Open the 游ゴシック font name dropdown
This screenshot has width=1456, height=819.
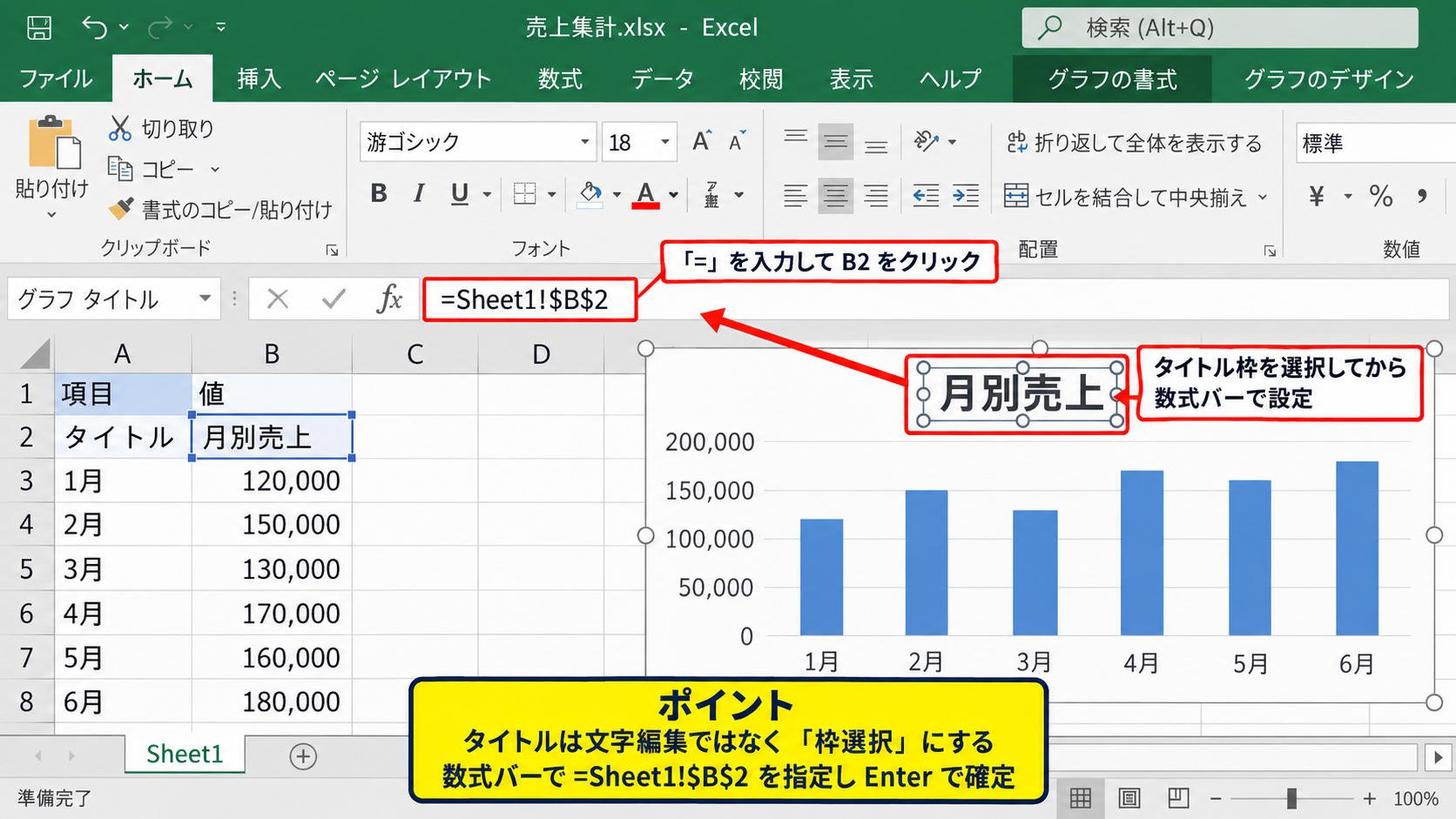coord(585,142)
